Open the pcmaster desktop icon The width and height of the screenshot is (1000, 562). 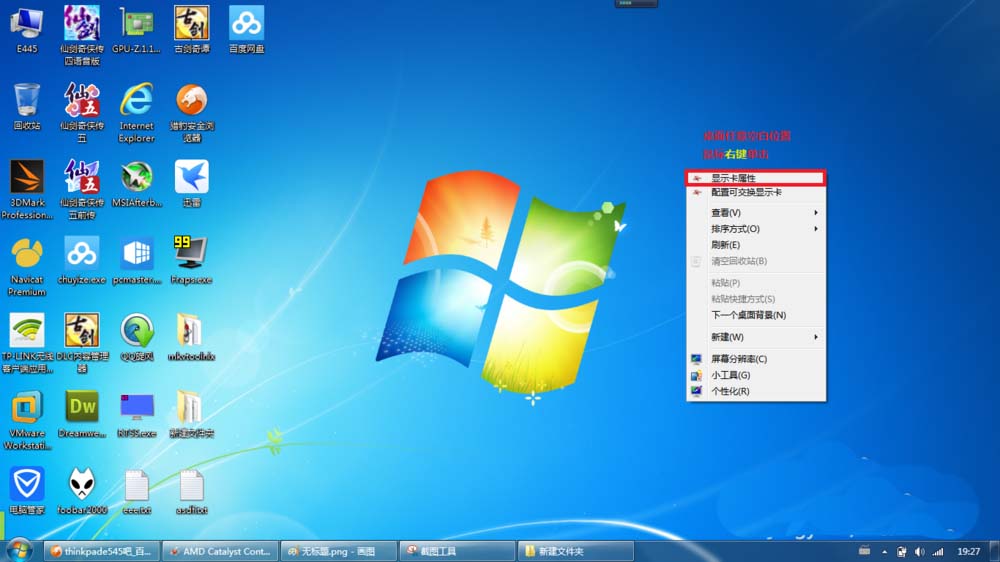pos(136,260)
